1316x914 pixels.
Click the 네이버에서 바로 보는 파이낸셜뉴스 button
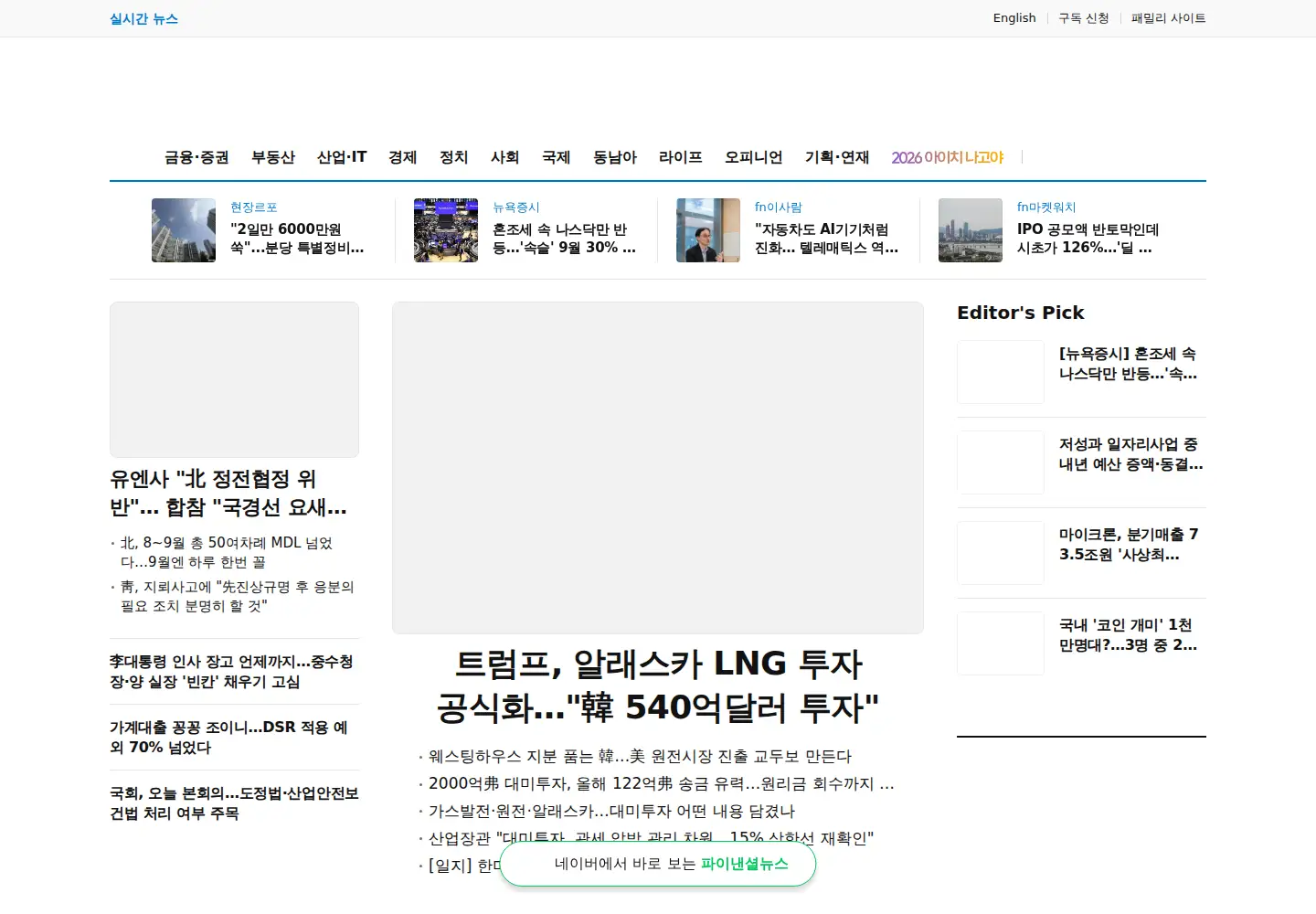tap(658, 864)
